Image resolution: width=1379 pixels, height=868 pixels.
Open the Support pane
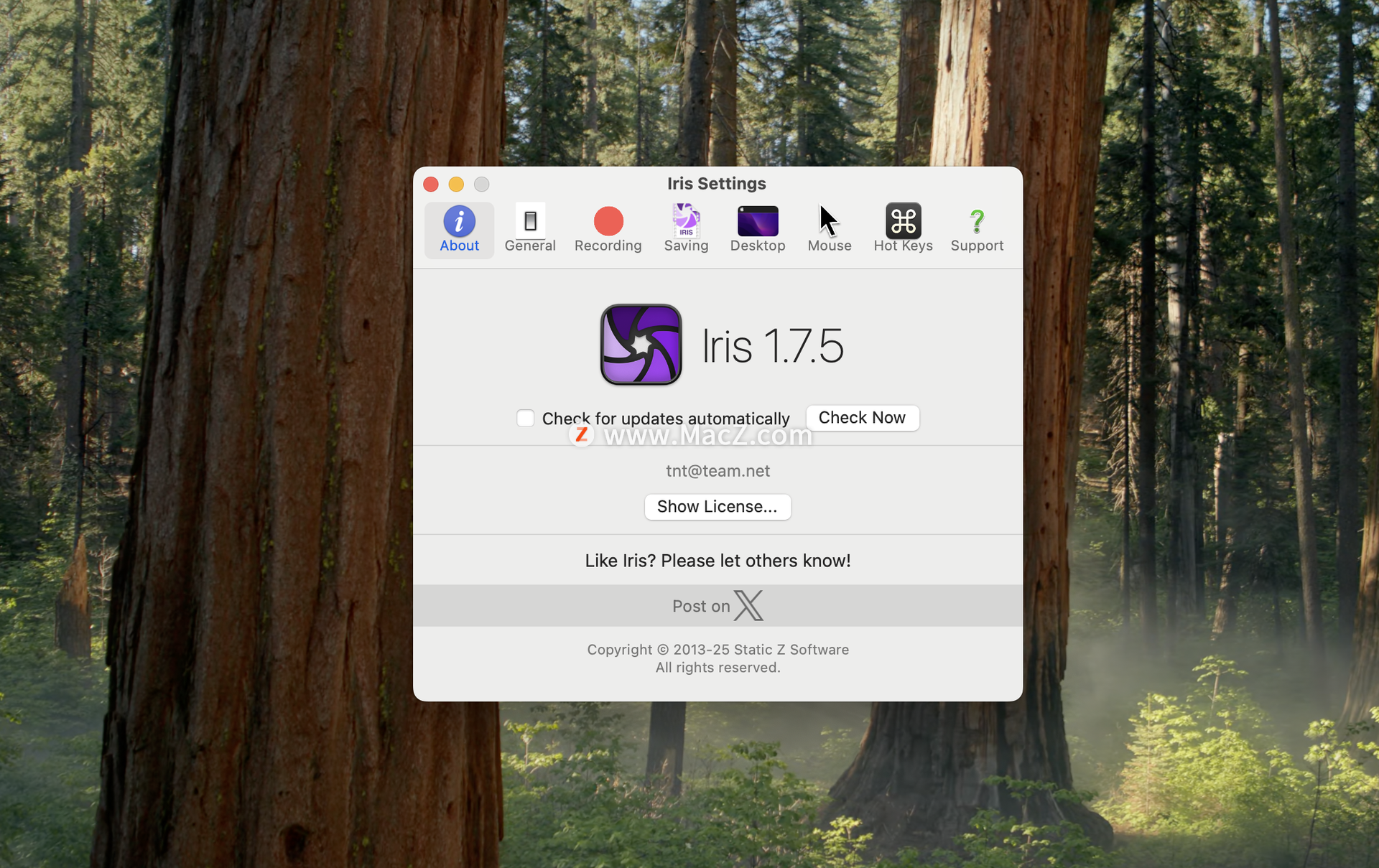point(977,230)
